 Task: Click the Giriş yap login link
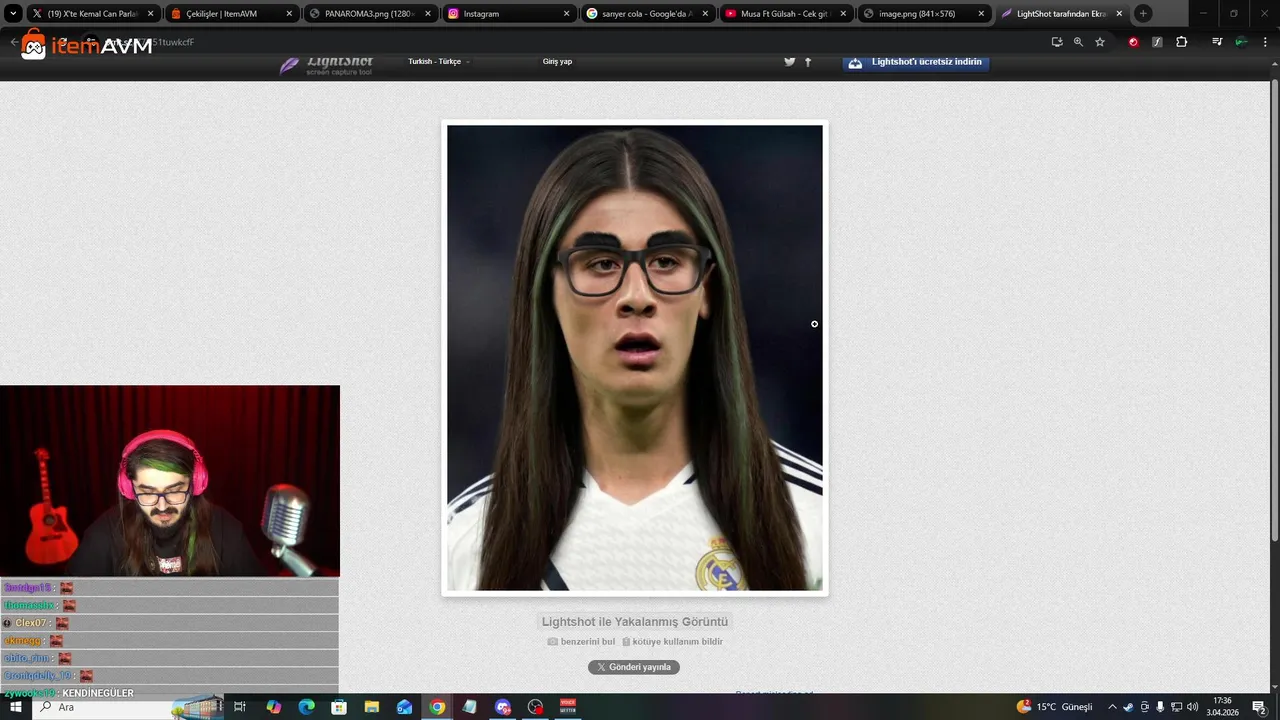[x=557, y=62]
